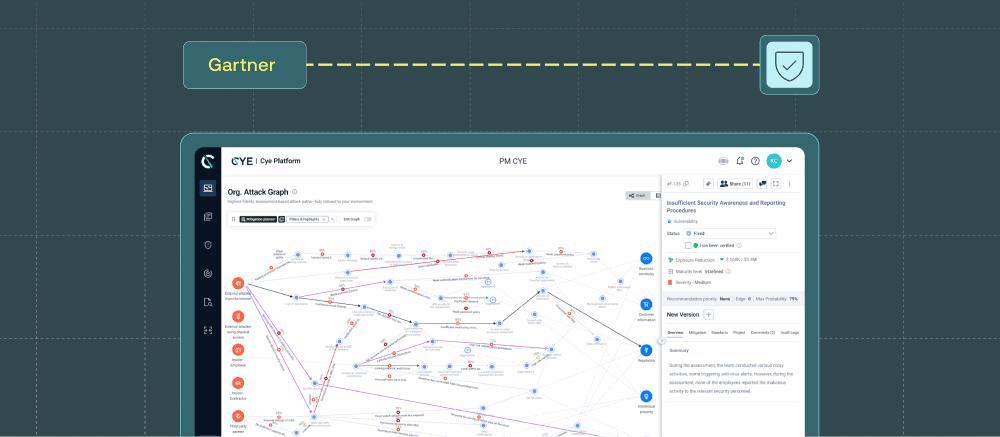Viewport: 1000px width, 437px height.
Task: Click the Share (11) button
Action: [x=735, y=184]
